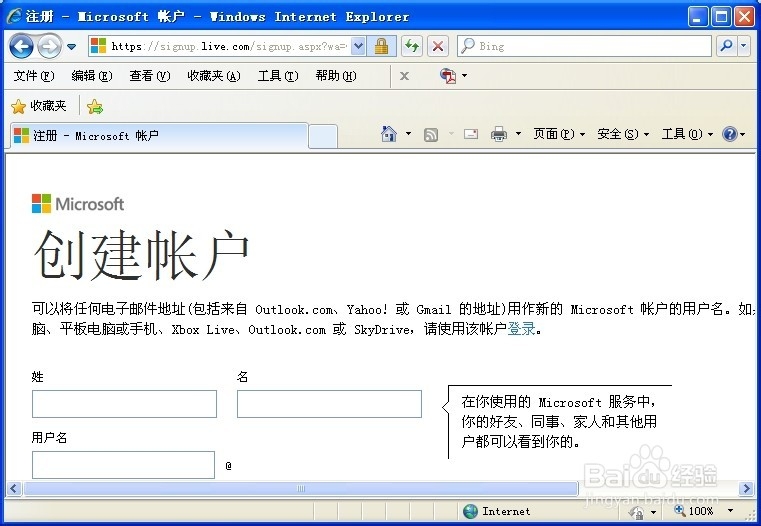Viewport: 761px width, 526px height.
Task: Click the Print printer icon
Action: 499,133
